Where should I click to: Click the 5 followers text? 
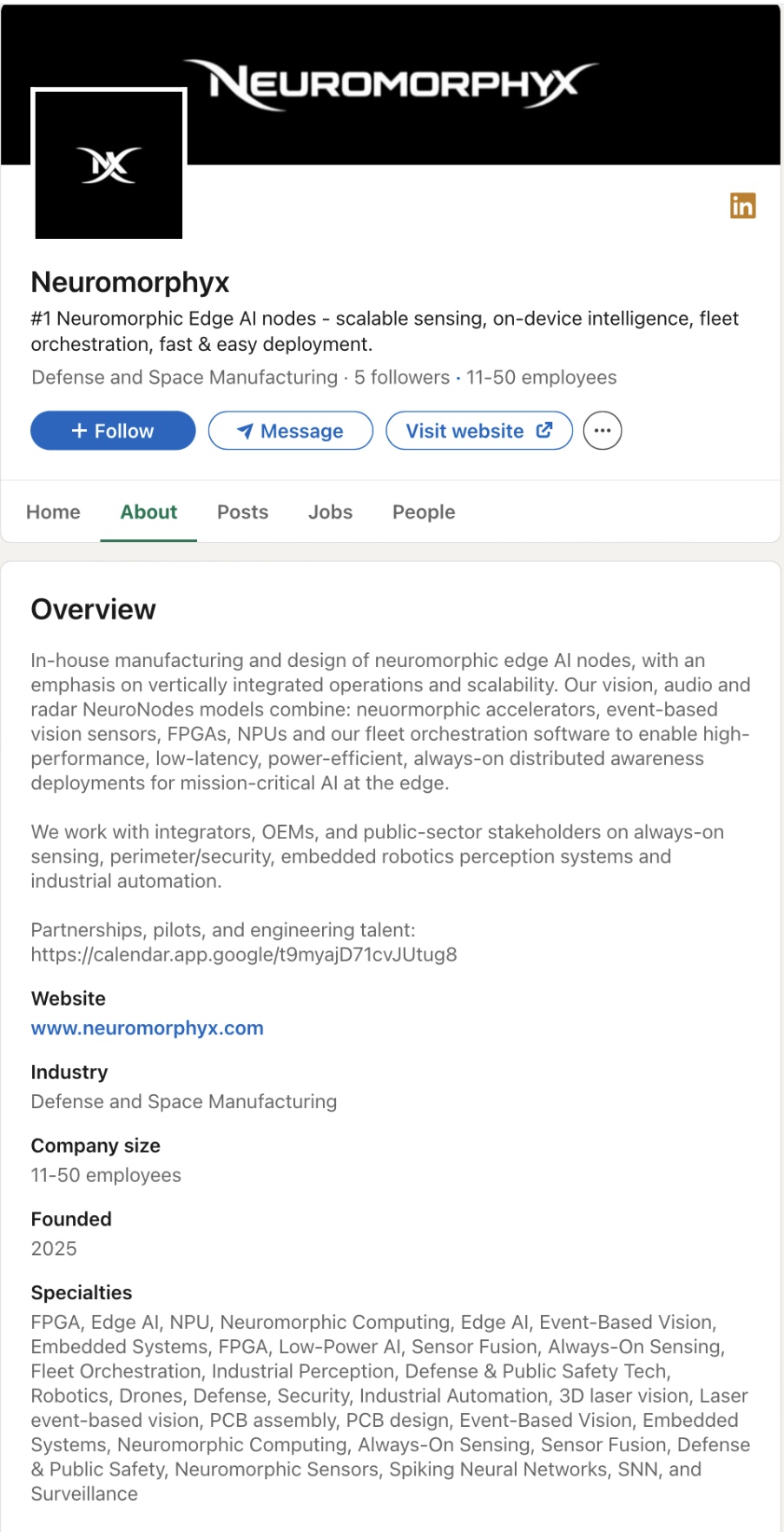click(401, 378)
